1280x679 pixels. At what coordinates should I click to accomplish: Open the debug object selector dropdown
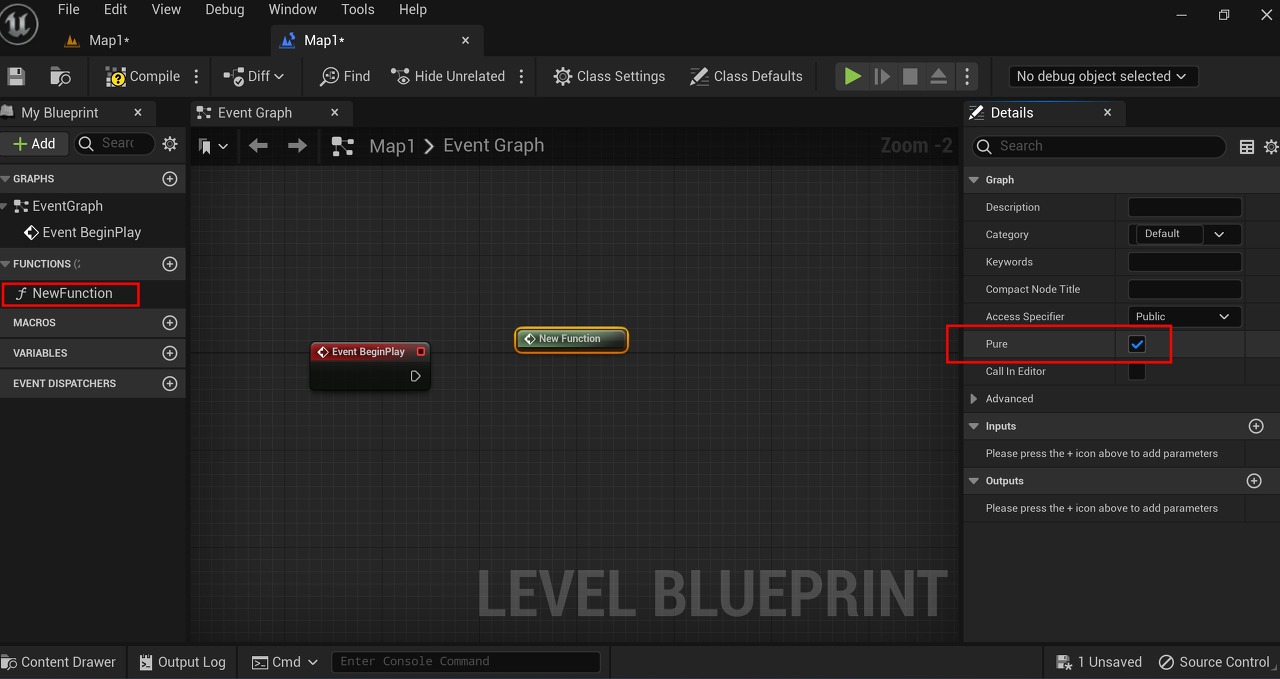tap(1101, 76)
